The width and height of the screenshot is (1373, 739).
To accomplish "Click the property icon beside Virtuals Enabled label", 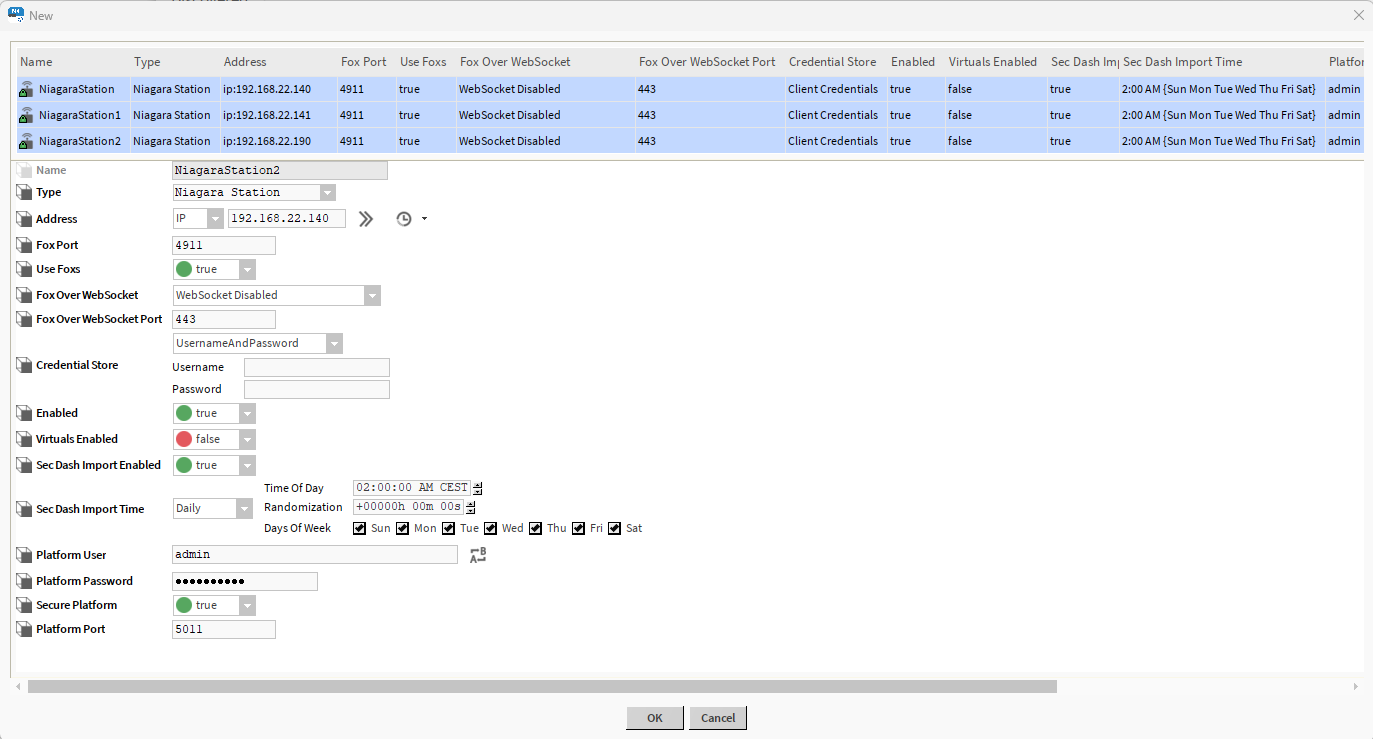I will tap(25, 439).
